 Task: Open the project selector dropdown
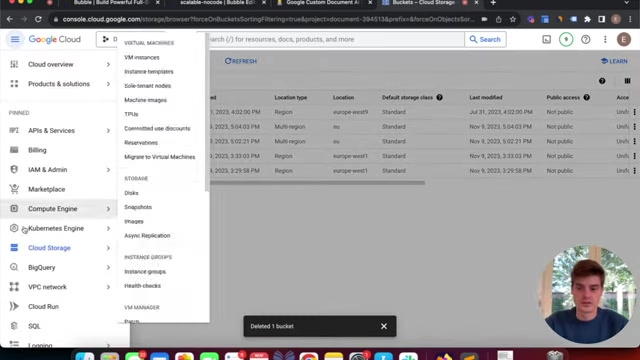[108, 39]
